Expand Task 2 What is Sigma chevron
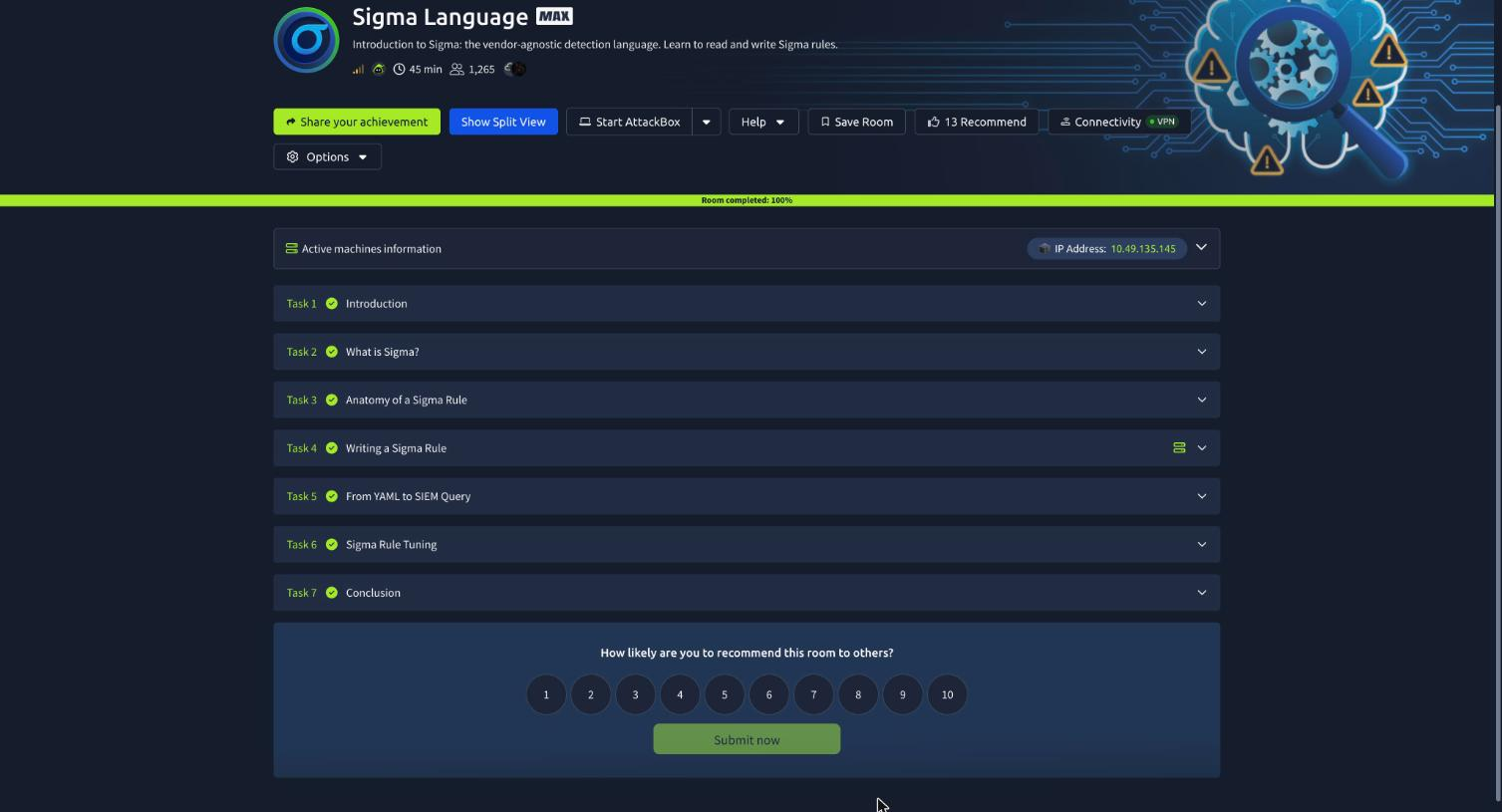Screen dimensions: 1502x812 point(1202,352)
